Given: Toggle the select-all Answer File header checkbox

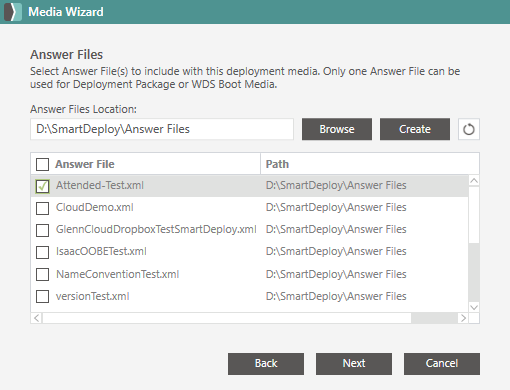Looking at the screenshot, I should 42,164.
